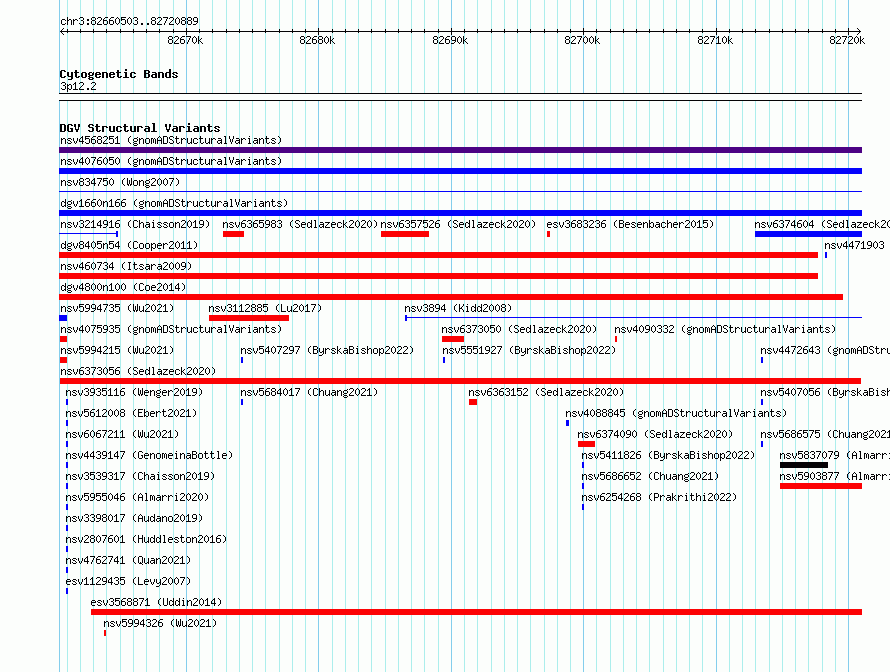The height and width of the screenshot is (672, 890).
Task: Select dgv4800n100 (Coe2014) red bar
Action: pyautogui.click(x=451, y=297)
